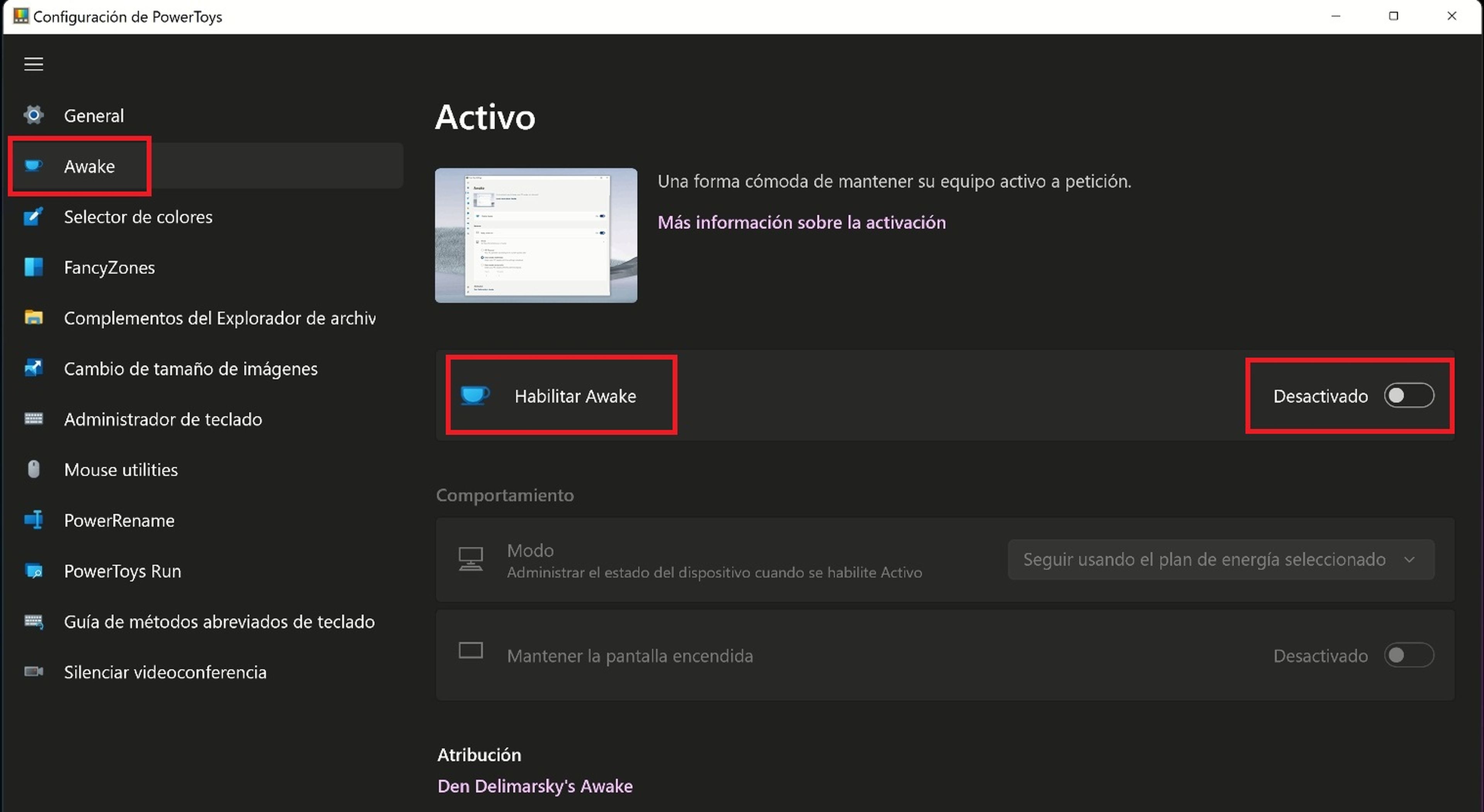Open PowerRename icon in sidebar
The image size is (1484, 812).
(33, 520)
